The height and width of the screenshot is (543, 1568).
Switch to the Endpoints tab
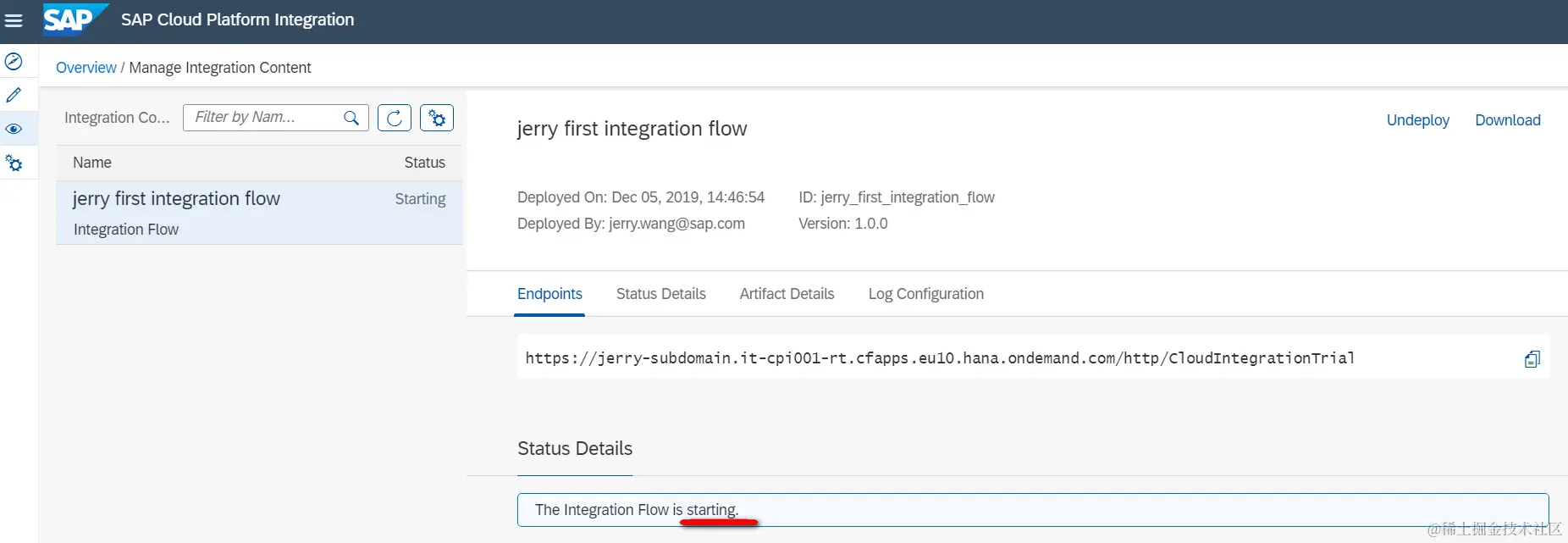tap(549, 294)
